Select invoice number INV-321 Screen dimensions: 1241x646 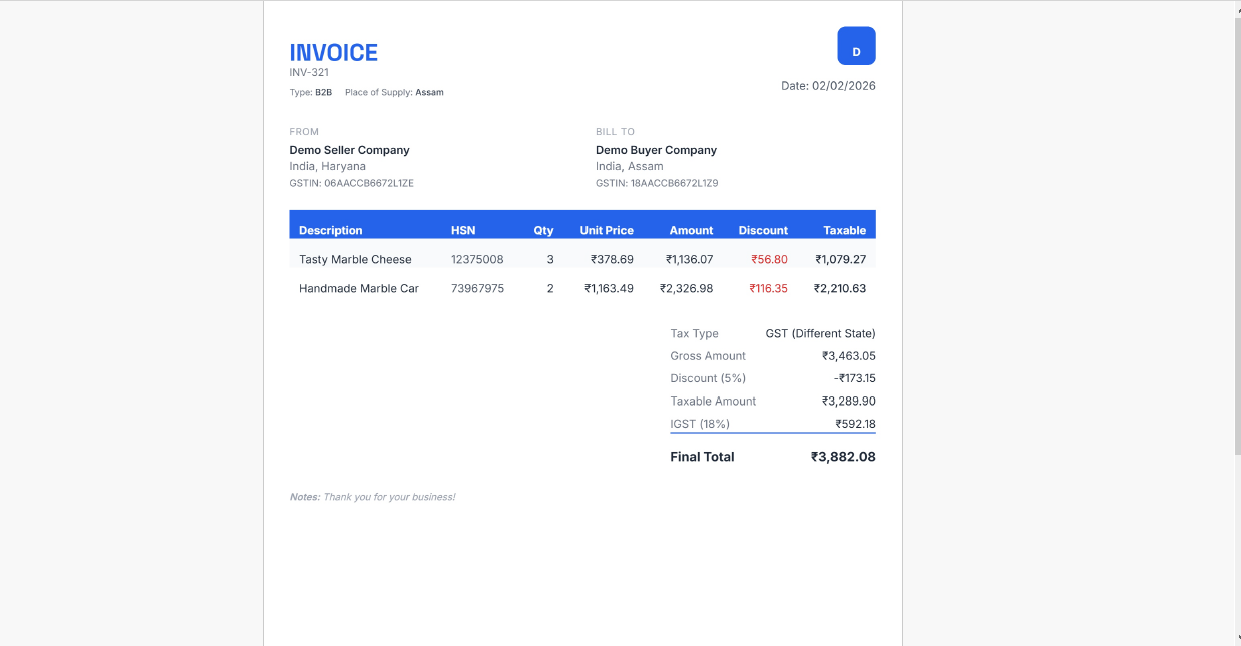tap(309, 73)
